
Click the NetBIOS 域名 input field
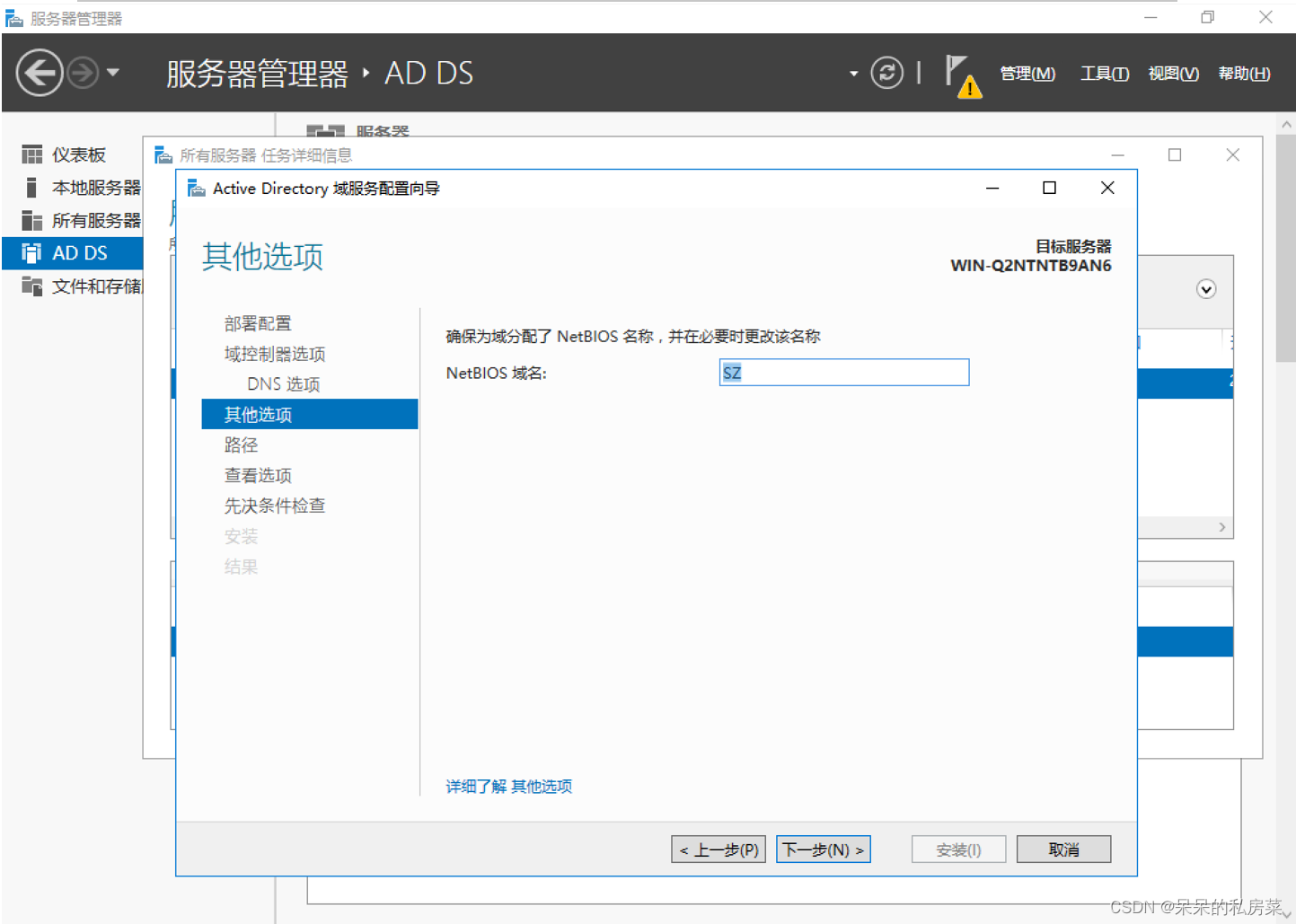[x=844, y=373]
